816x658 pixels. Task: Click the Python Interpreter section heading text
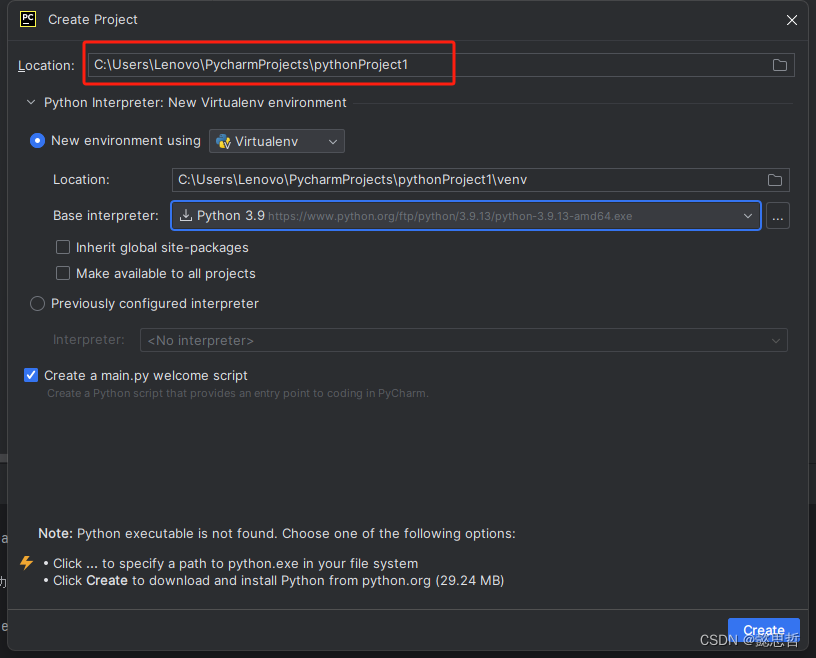click(195, 103)
